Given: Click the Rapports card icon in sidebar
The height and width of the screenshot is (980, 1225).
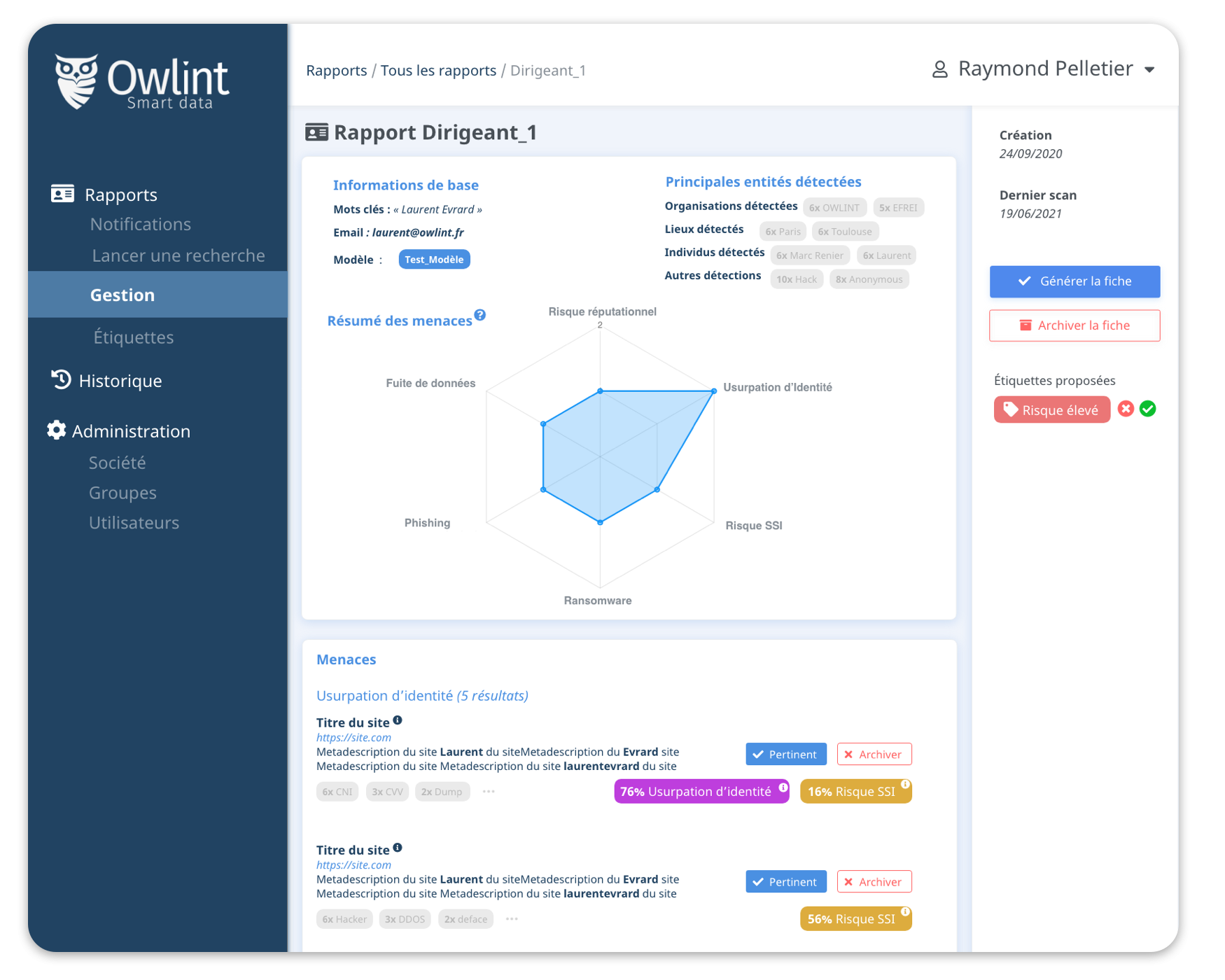Looking at the screenshot, I should [62, 193].
